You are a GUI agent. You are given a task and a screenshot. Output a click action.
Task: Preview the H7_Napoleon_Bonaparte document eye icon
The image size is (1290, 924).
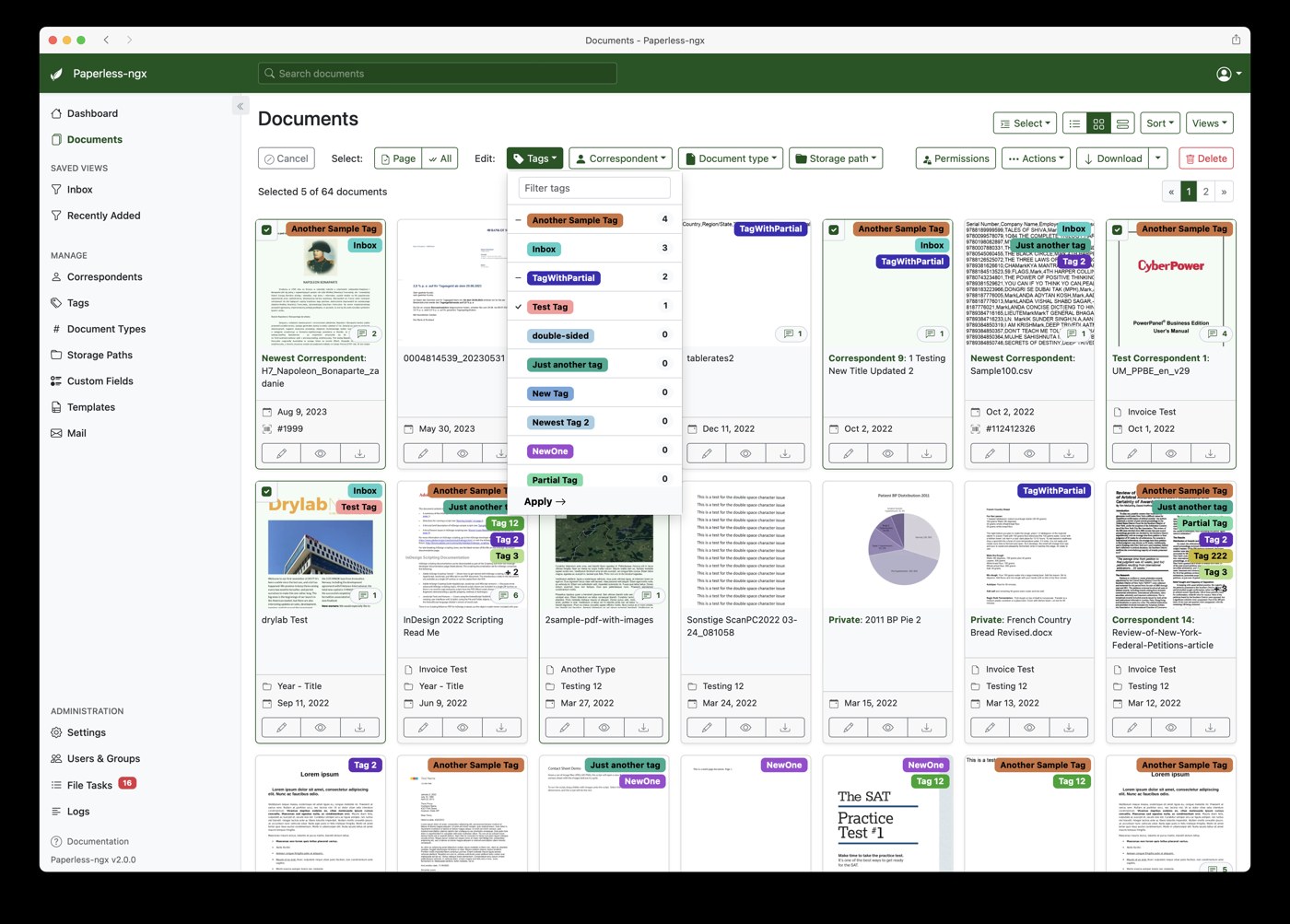point(321,453)
